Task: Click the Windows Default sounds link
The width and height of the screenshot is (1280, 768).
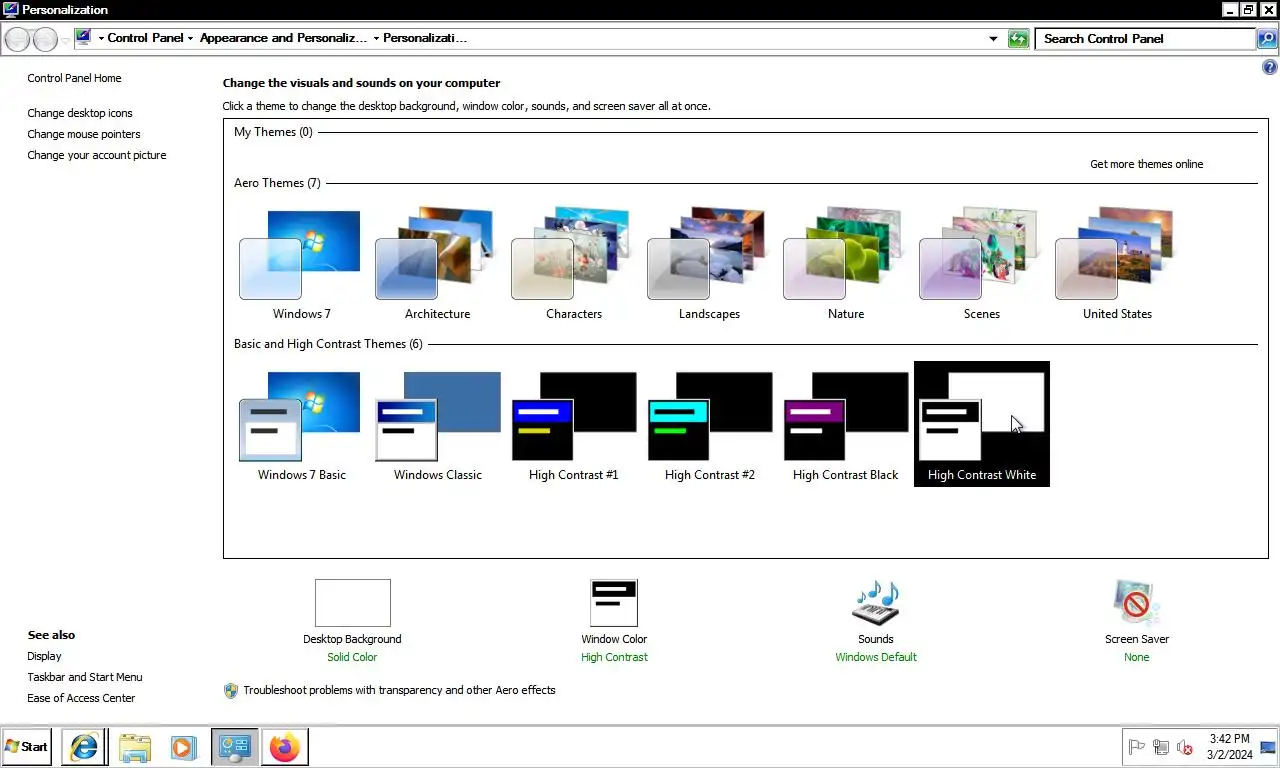Action: (x=876, y=657)
